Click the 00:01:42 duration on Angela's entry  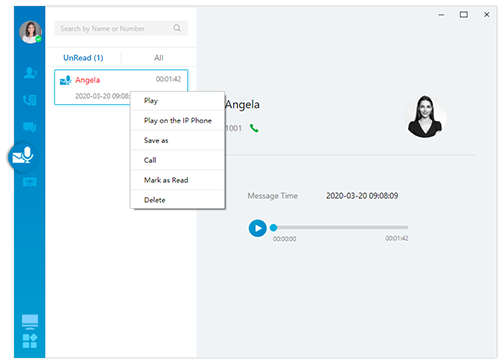(x=168, y=79)
